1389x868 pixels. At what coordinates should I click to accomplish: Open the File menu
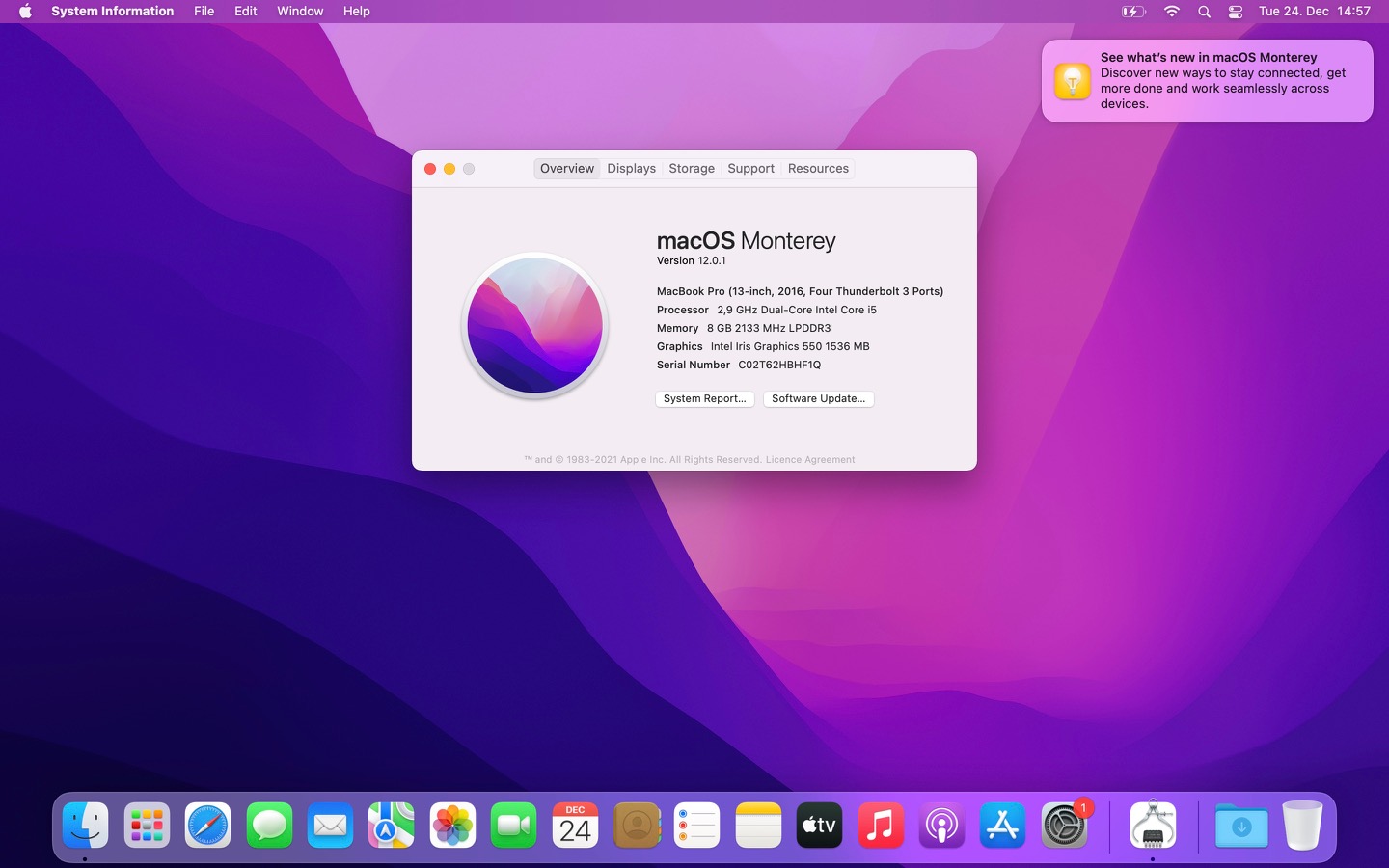204,12
